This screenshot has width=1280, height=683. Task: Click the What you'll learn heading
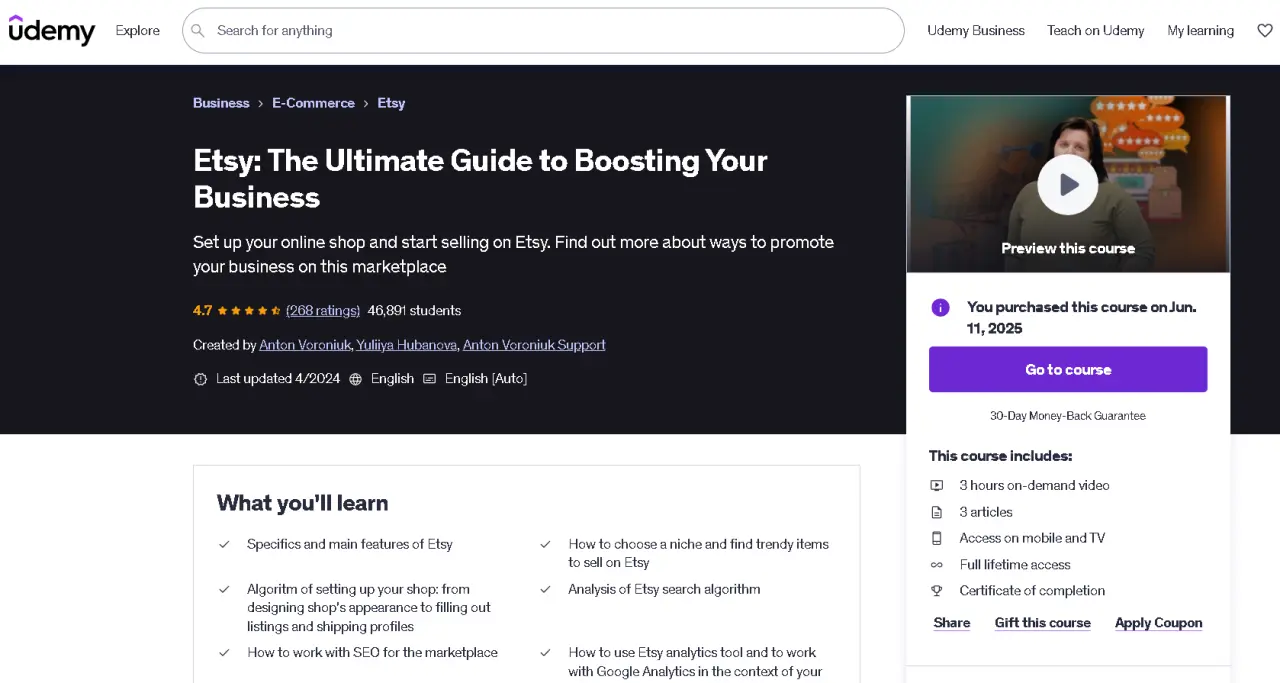(303, 503)
